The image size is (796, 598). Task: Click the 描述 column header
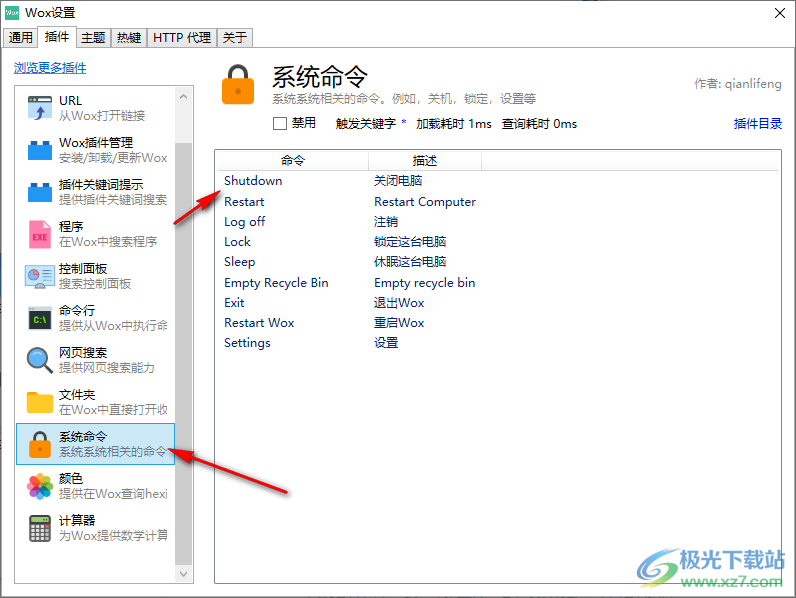click(425, 161)
